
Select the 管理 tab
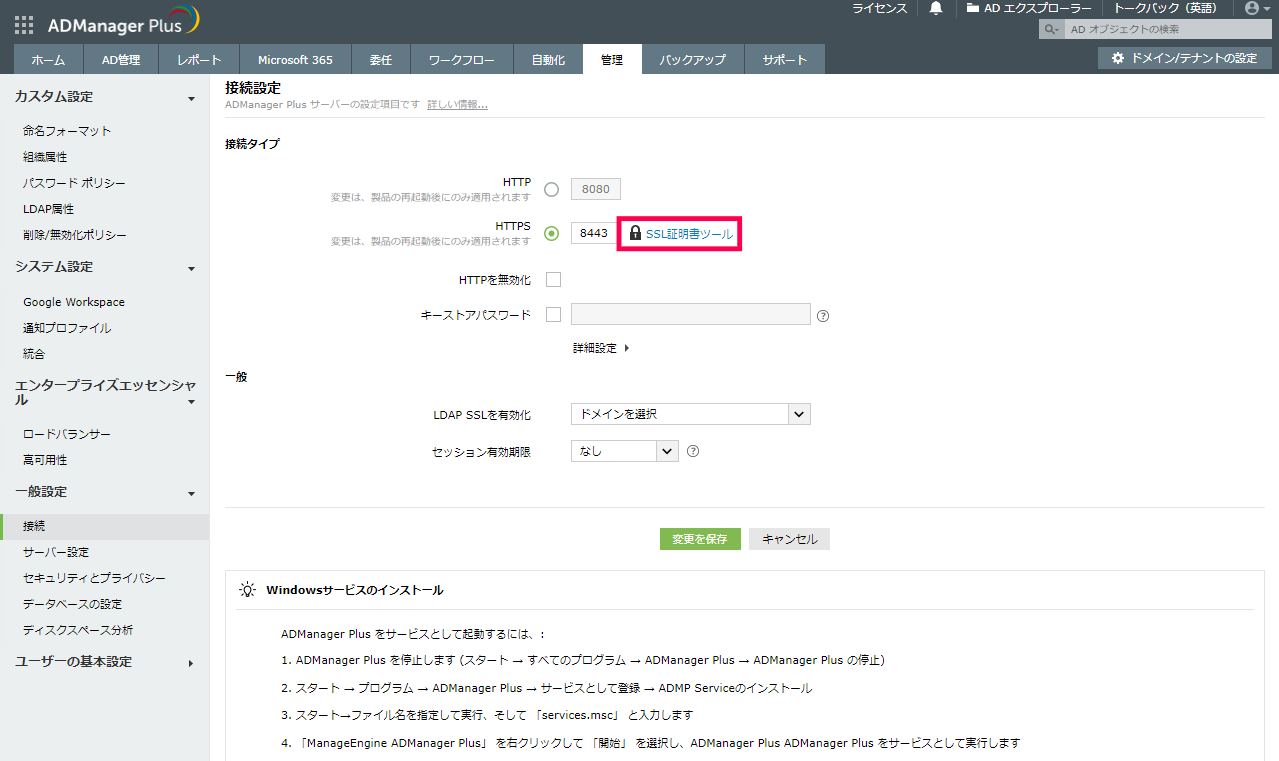612,60
